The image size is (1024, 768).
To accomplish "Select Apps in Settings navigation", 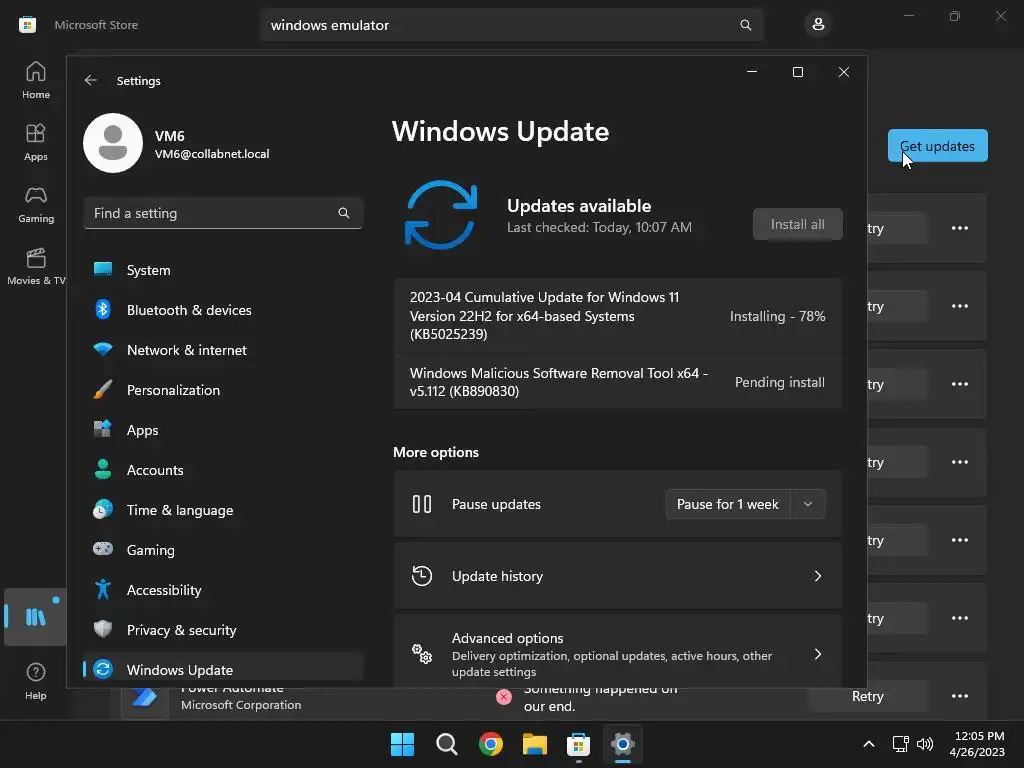I will pos(223,430).
